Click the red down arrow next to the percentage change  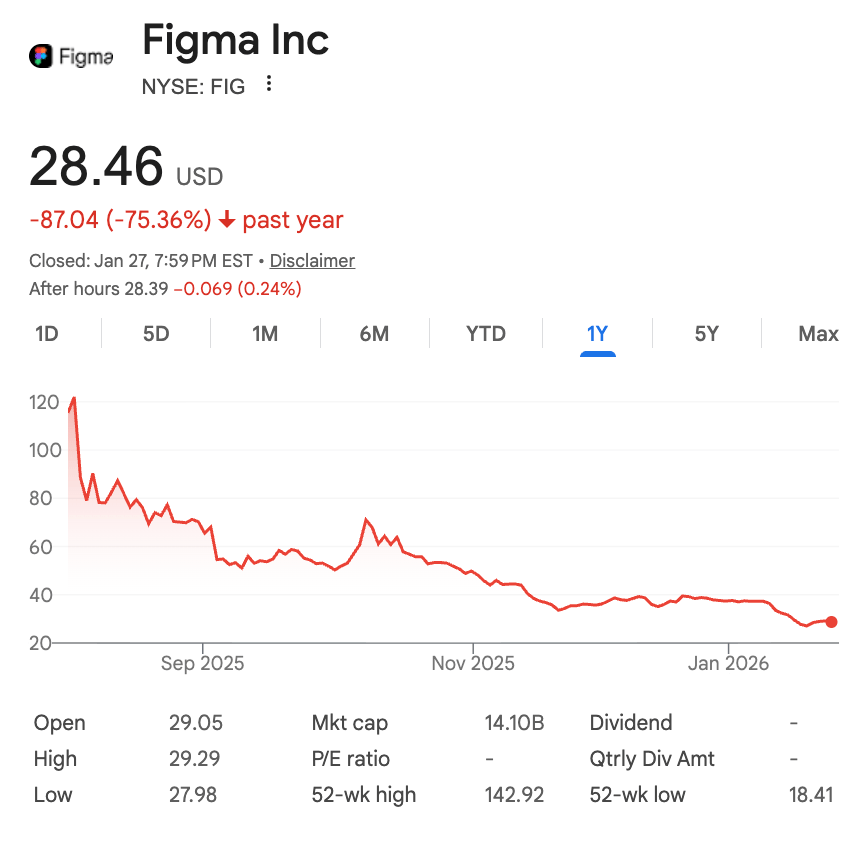pyautogui.click(x=226, y=220)
